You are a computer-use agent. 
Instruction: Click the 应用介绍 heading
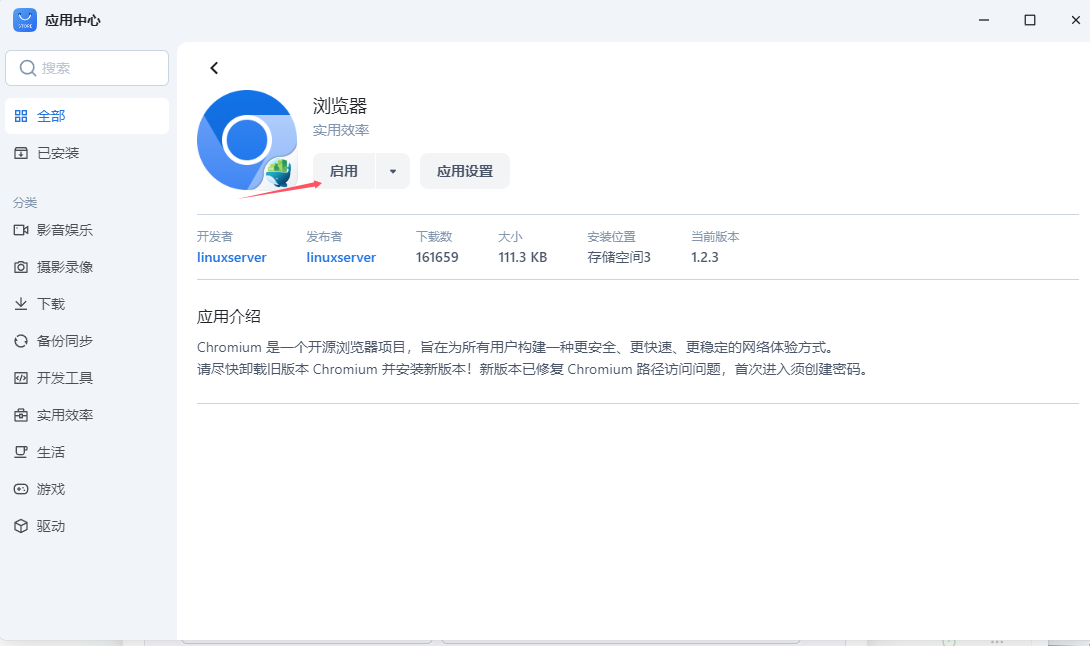point(229,317)
